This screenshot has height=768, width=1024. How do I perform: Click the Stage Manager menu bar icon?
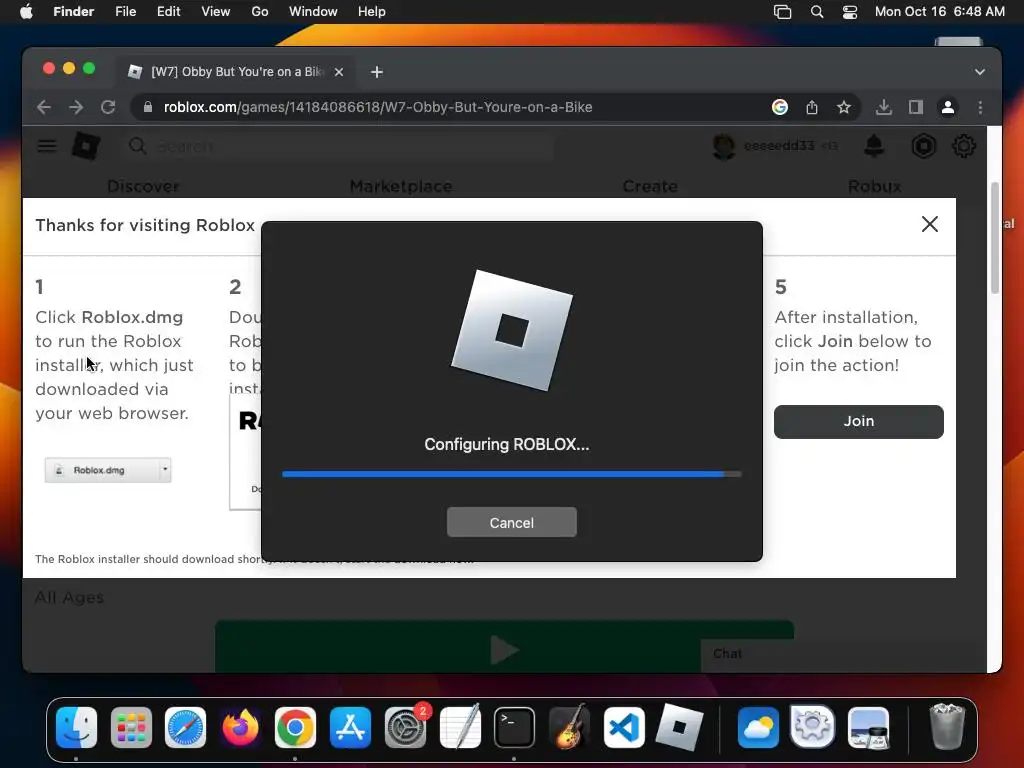[782, 12]
